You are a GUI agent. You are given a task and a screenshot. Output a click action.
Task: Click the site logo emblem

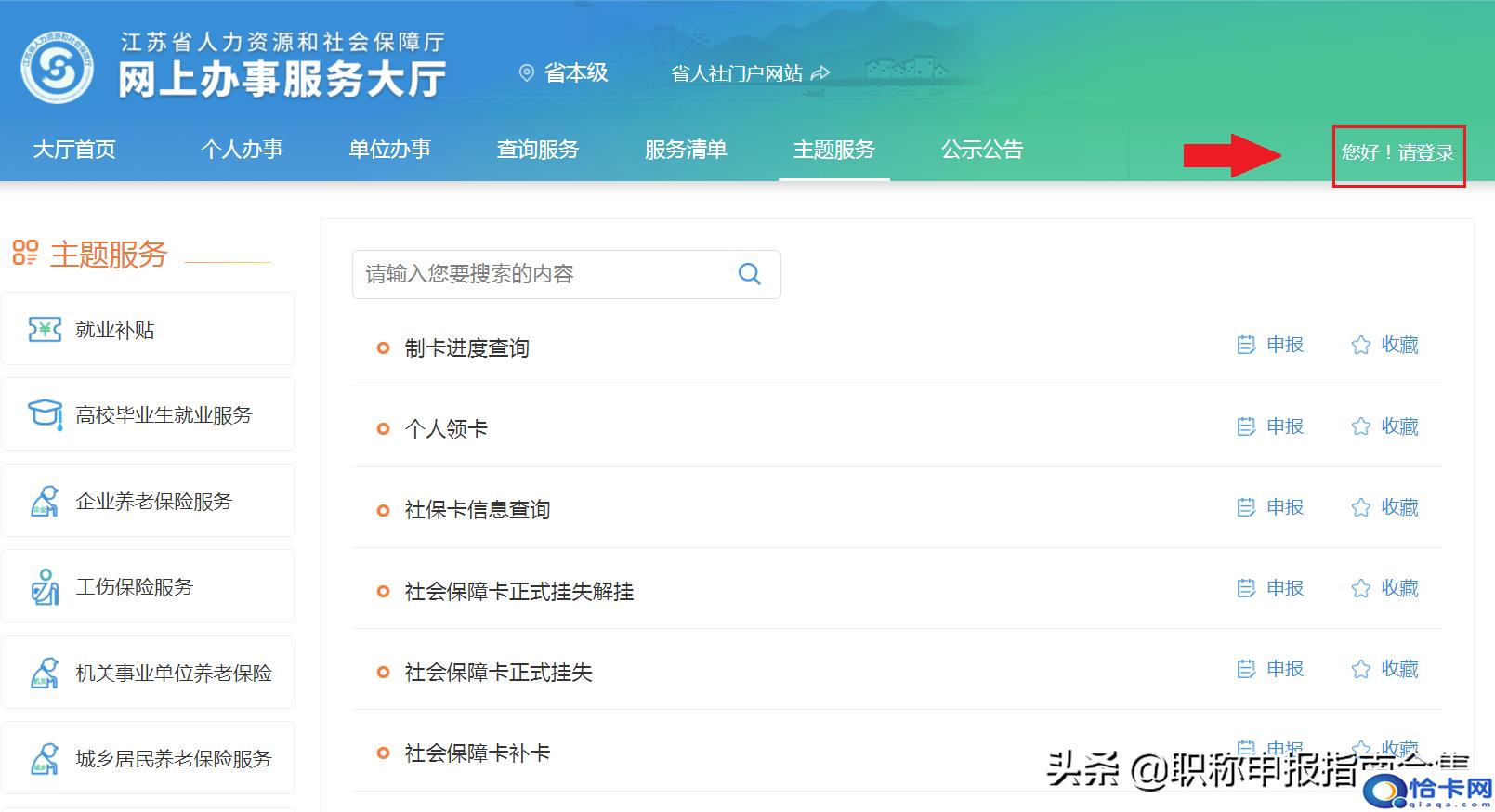pos(58,67)
